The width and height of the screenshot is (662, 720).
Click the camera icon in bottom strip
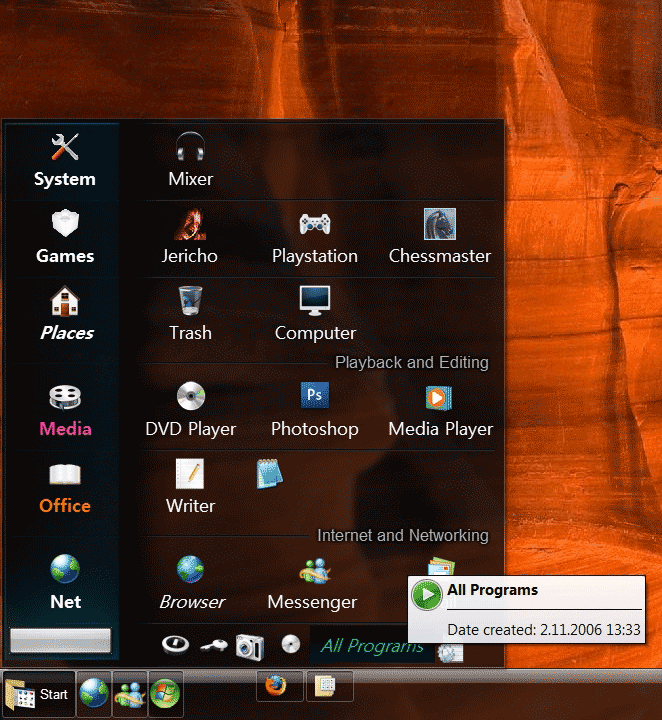[x=248, y=646]
